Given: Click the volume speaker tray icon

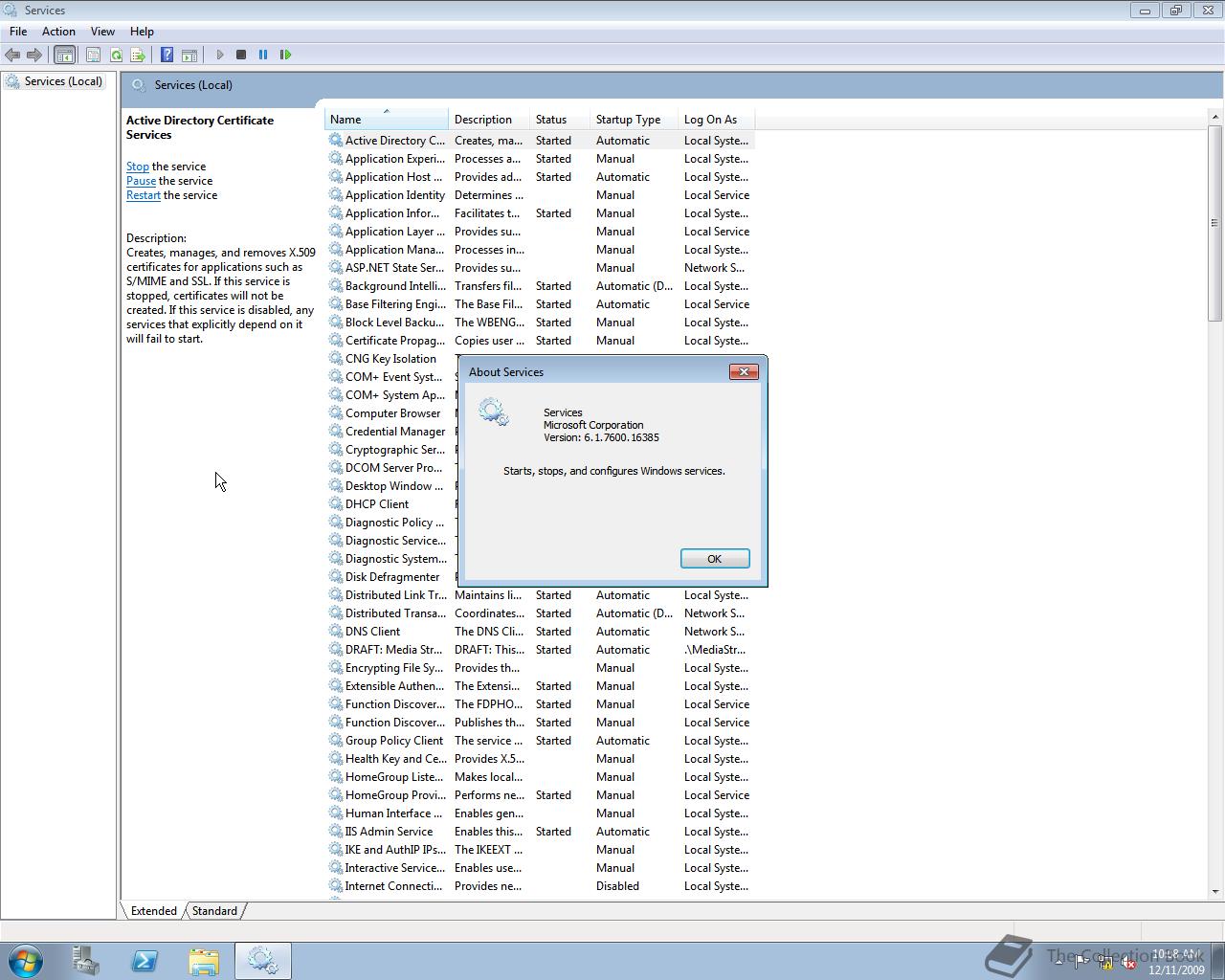Looking at the screenshot, I should [1128, 963].
